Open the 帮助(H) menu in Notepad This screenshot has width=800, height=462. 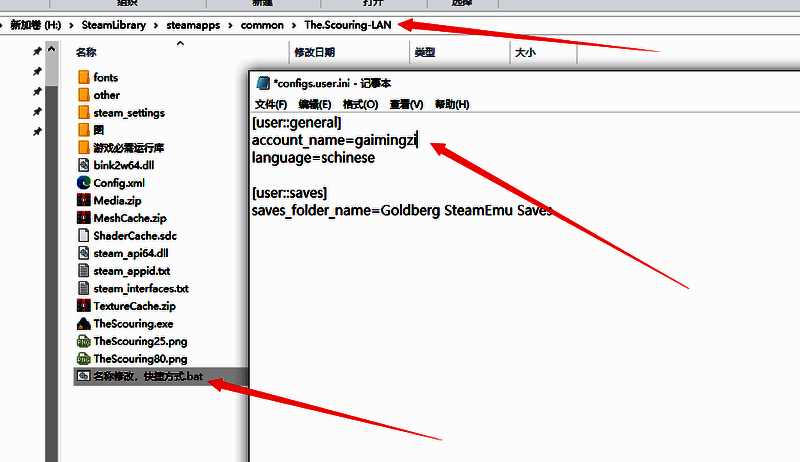point(452,105)
